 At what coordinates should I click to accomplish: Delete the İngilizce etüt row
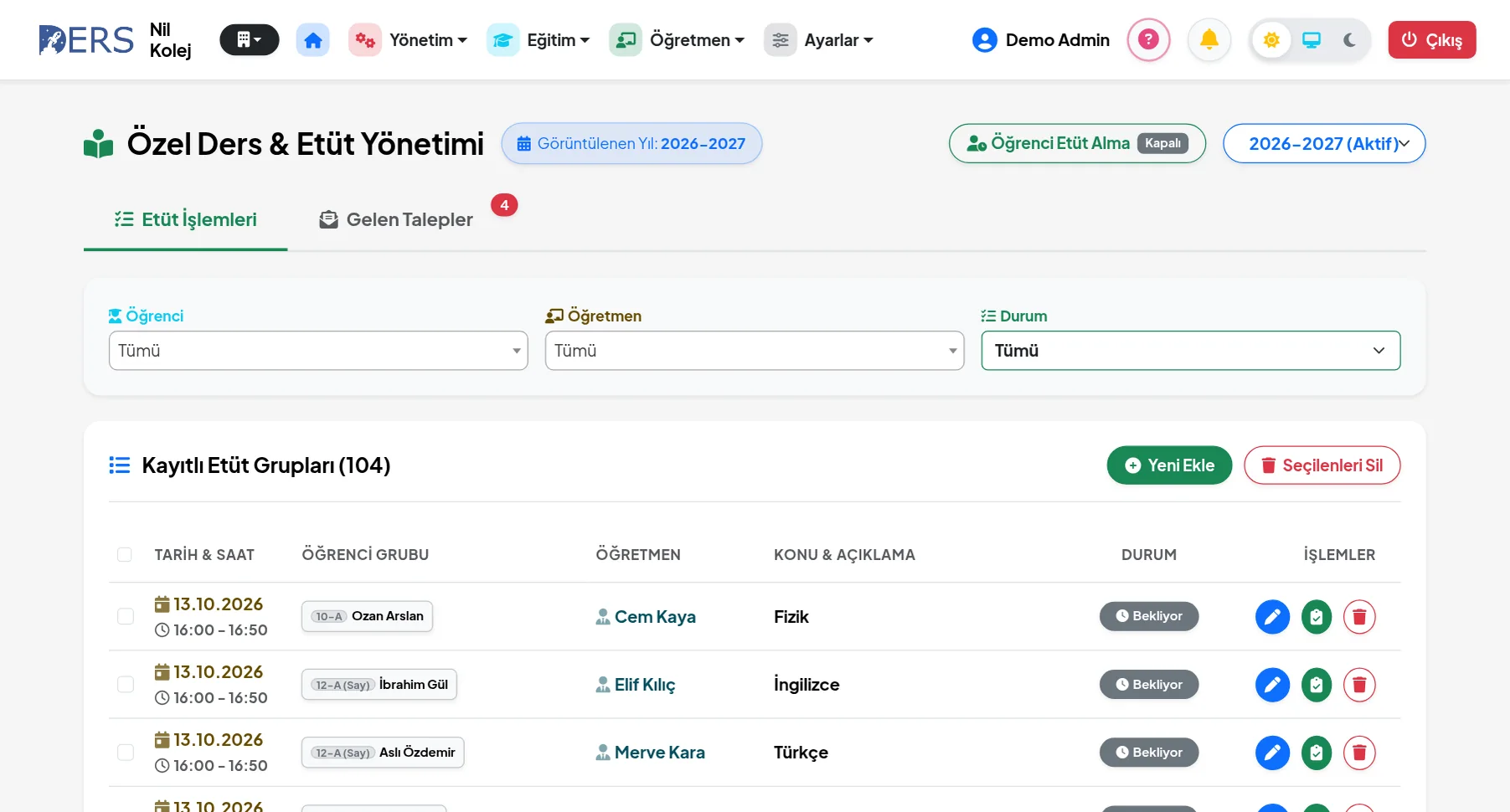point(1359,685)
